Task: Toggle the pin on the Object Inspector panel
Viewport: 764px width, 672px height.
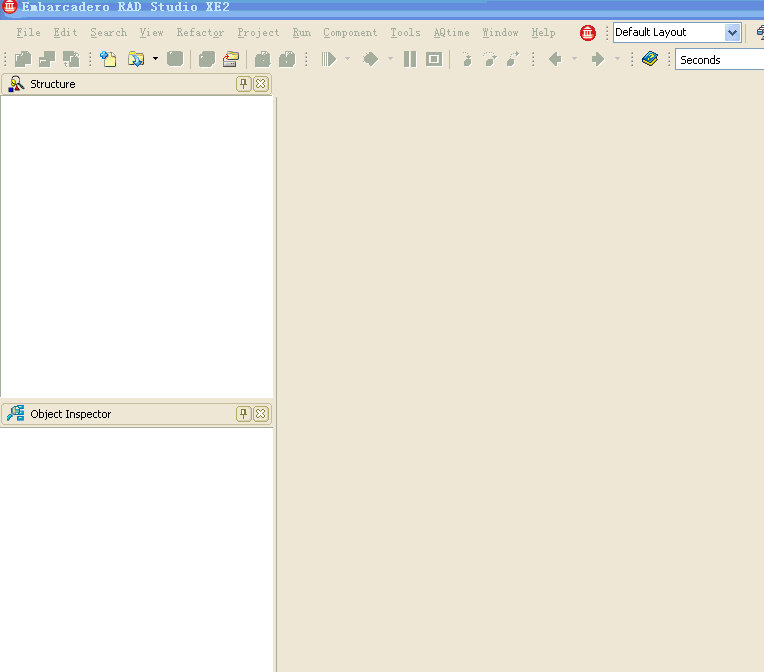Action: (243, 414)
